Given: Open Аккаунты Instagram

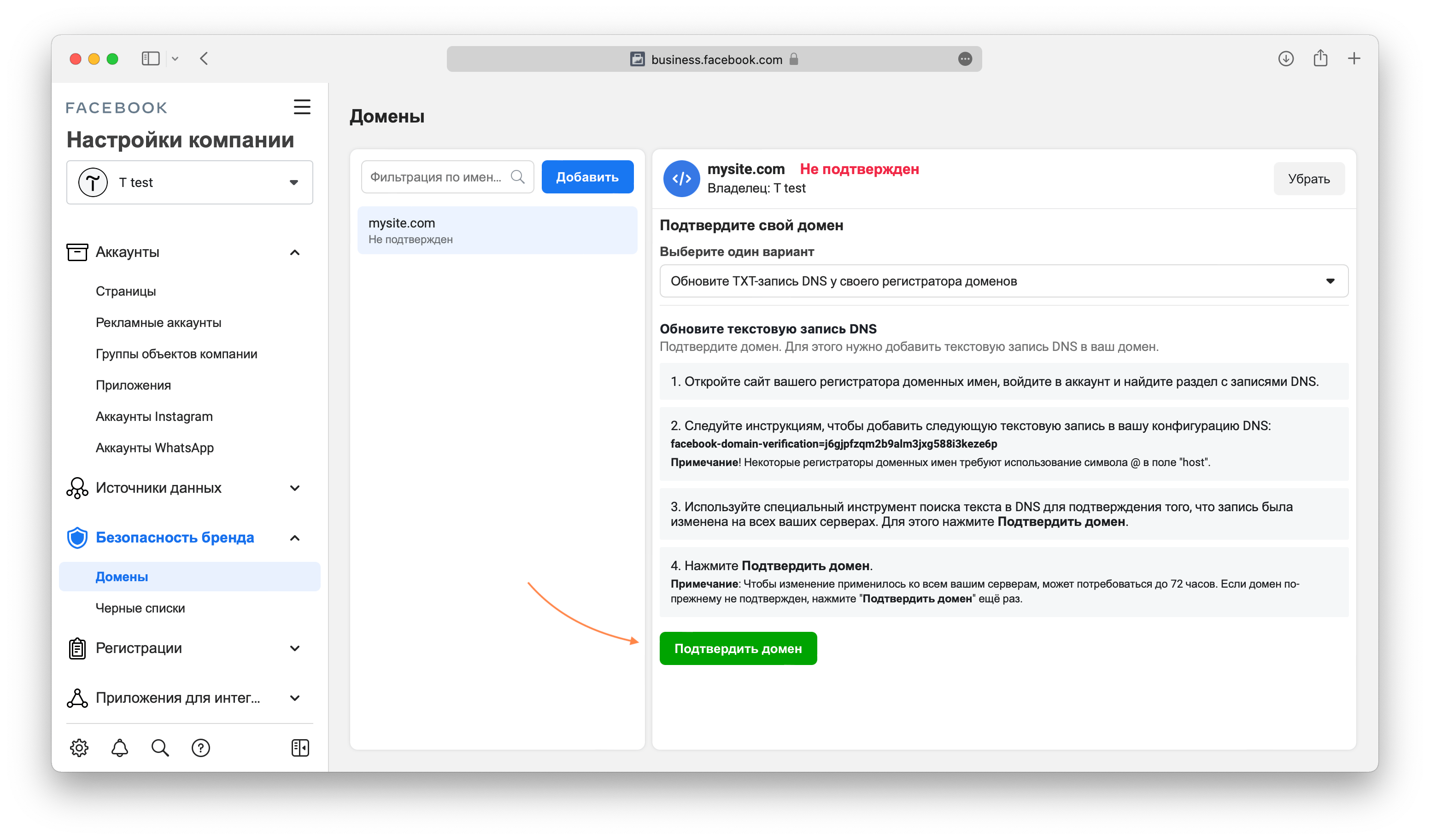Looking at the screenshot, I should pyautogui.click(x=154, y=416).
